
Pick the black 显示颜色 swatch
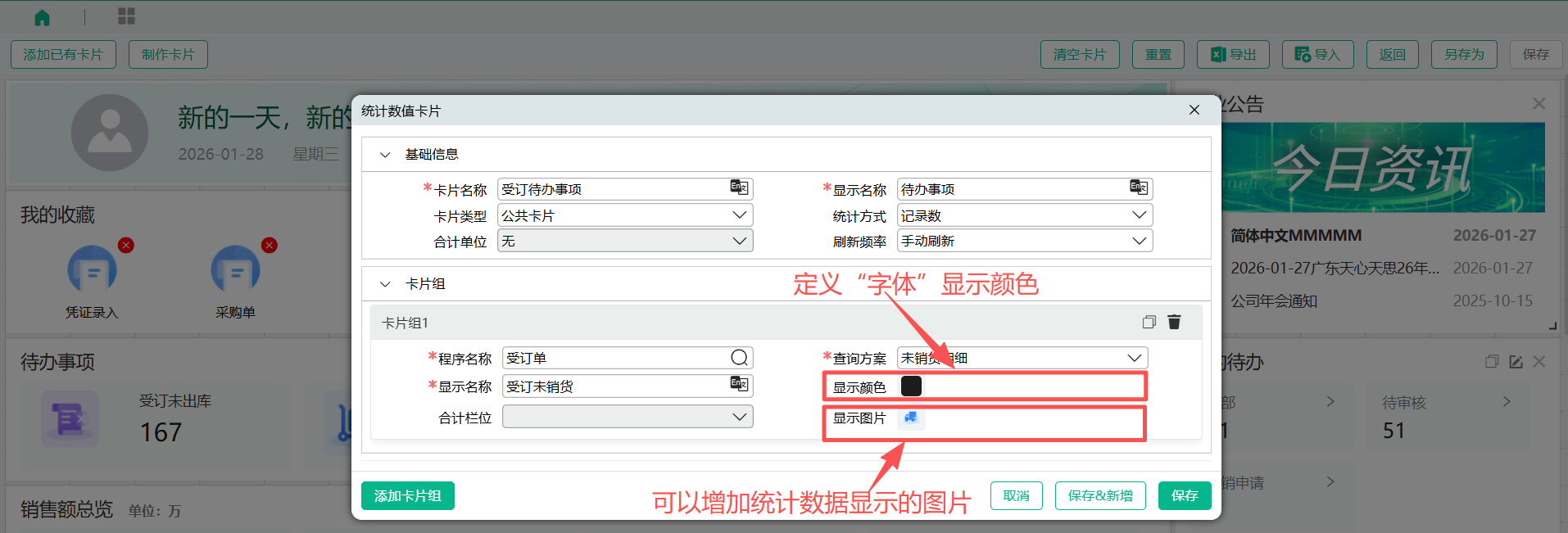(x=911, y=386)
